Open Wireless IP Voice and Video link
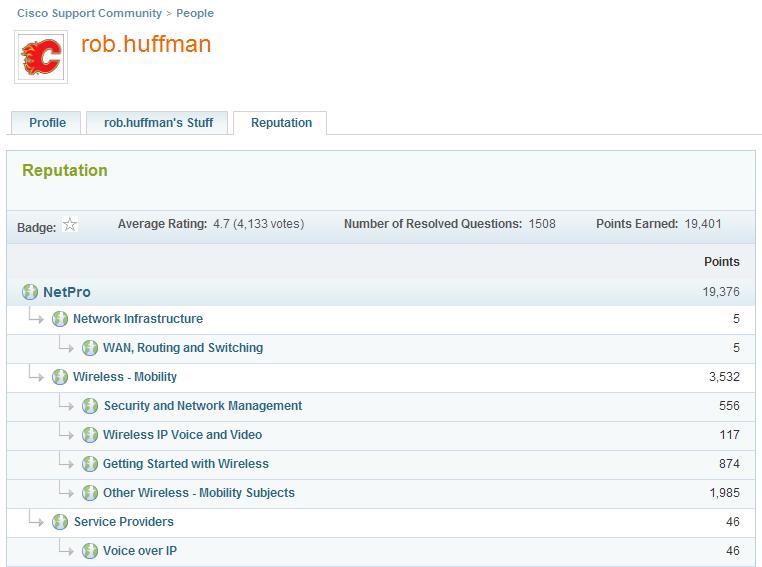This screenshot has height=567, width=762. pyautogui.click(x=182, y=435)
